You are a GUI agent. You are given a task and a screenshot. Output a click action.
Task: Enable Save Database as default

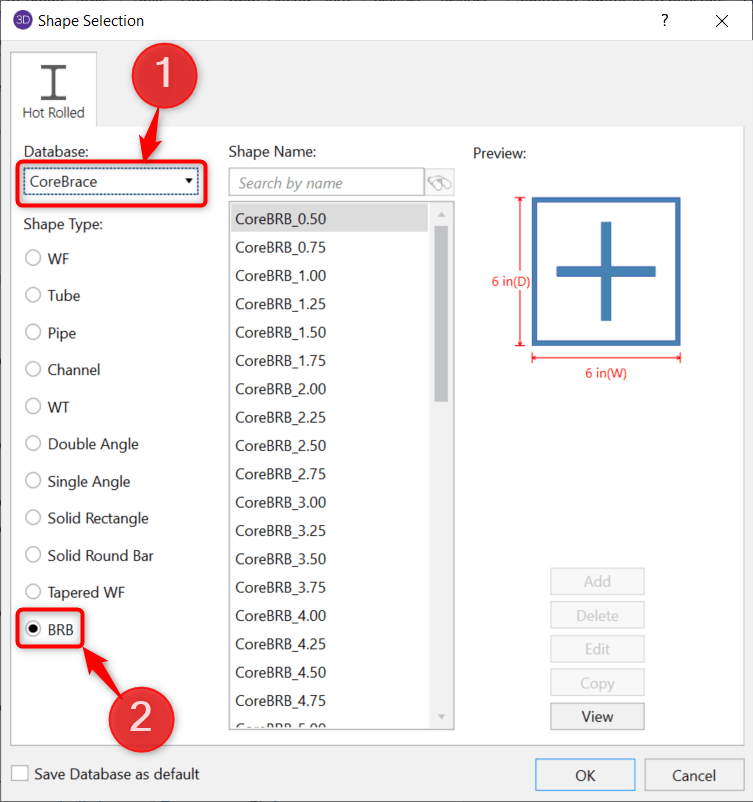[x=19, y=774]
